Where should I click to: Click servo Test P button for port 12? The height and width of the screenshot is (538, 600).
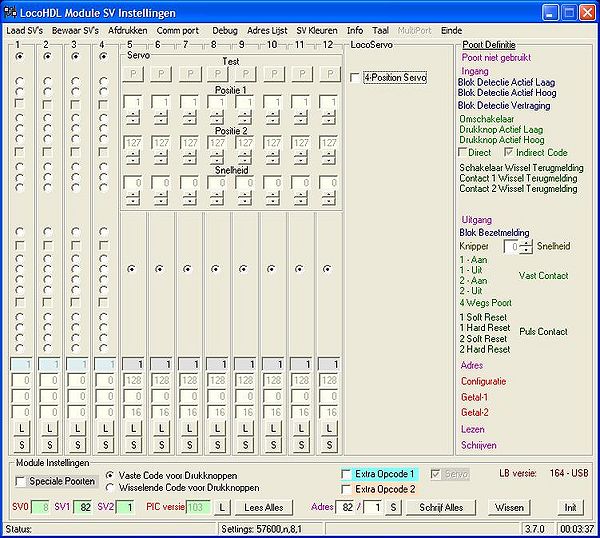tap(330, 74)
